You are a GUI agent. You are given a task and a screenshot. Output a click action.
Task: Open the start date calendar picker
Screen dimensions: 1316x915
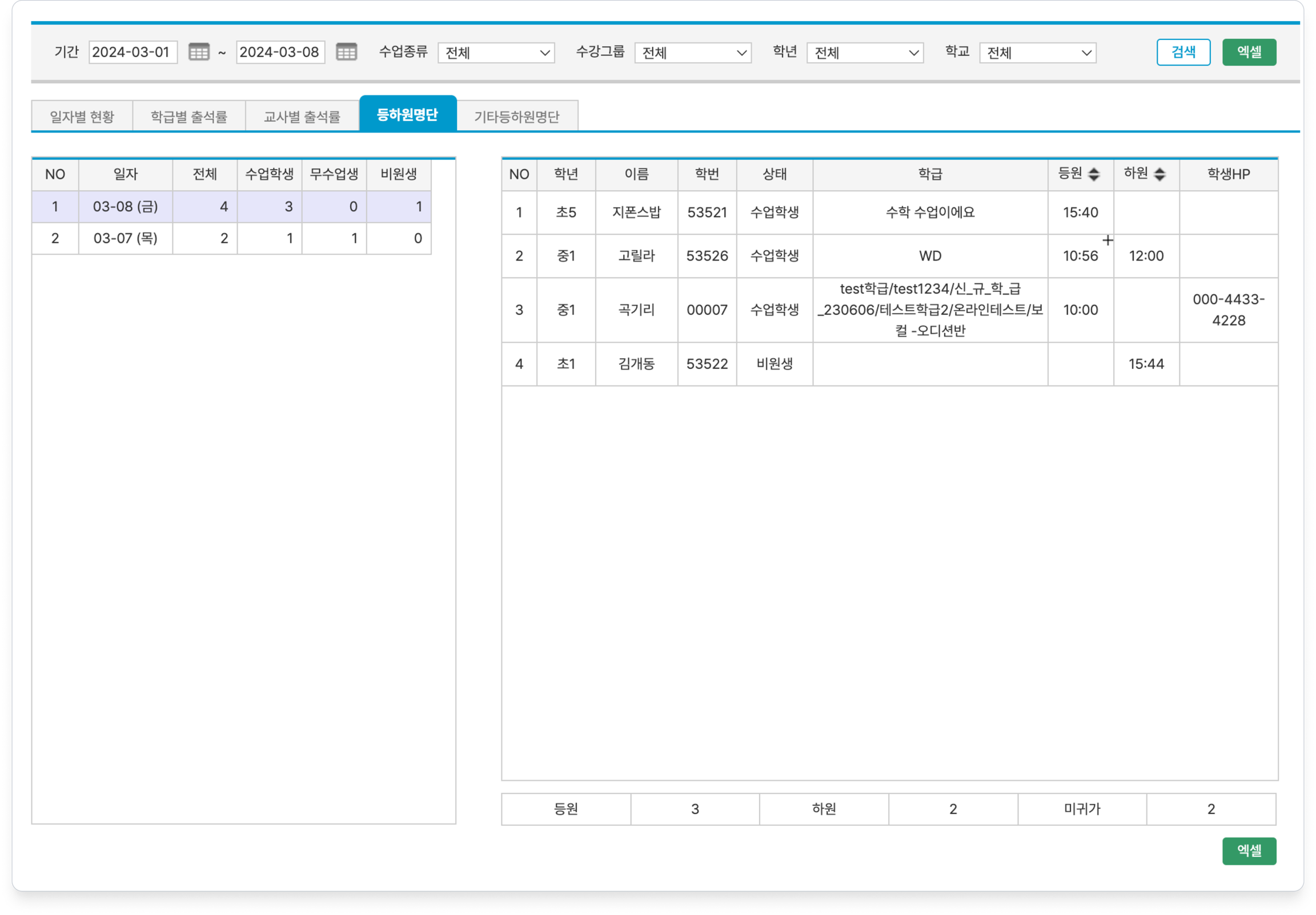199,52
